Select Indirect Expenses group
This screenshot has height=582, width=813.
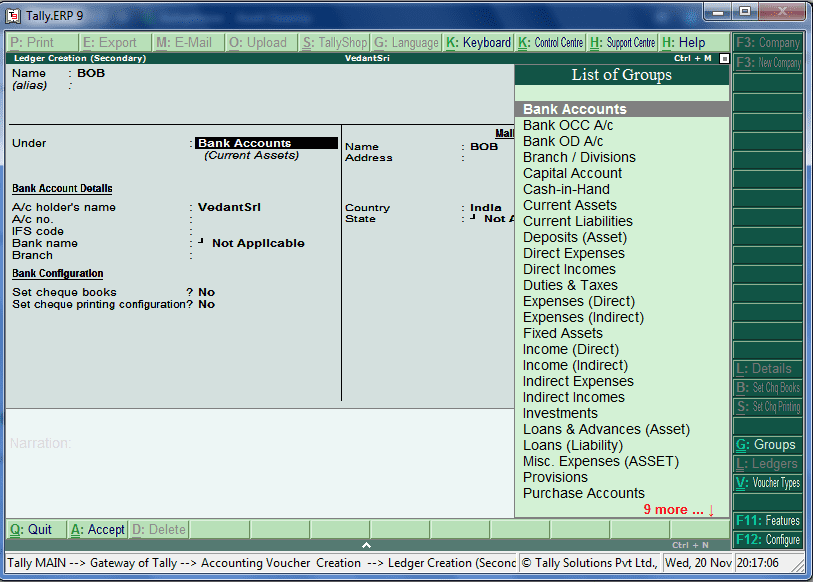(622, 381)
